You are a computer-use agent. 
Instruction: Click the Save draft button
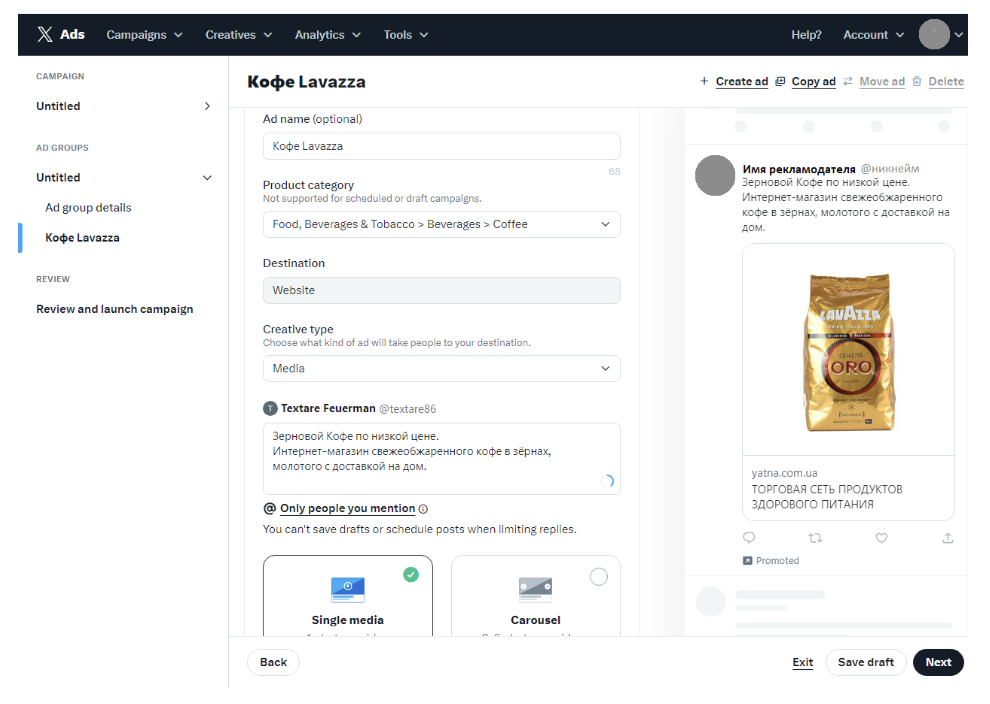[866, 662]
